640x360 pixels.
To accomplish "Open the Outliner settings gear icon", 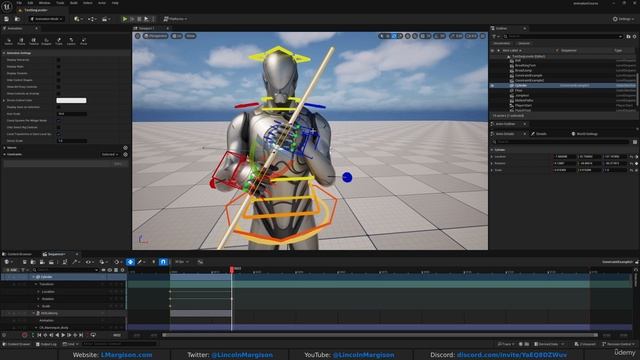I will [634, 36].
